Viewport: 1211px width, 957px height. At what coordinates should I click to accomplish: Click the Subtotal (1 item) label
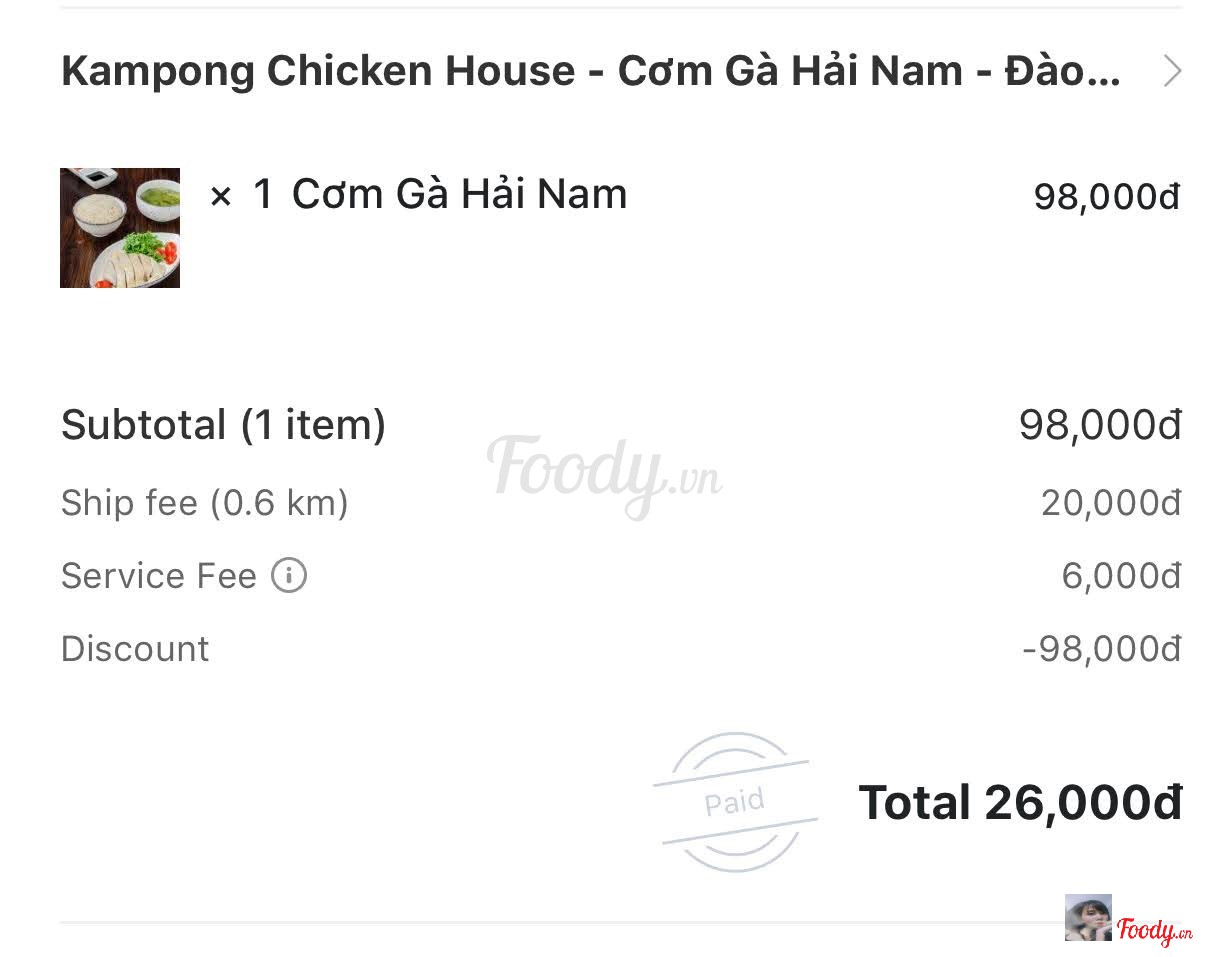223,425
